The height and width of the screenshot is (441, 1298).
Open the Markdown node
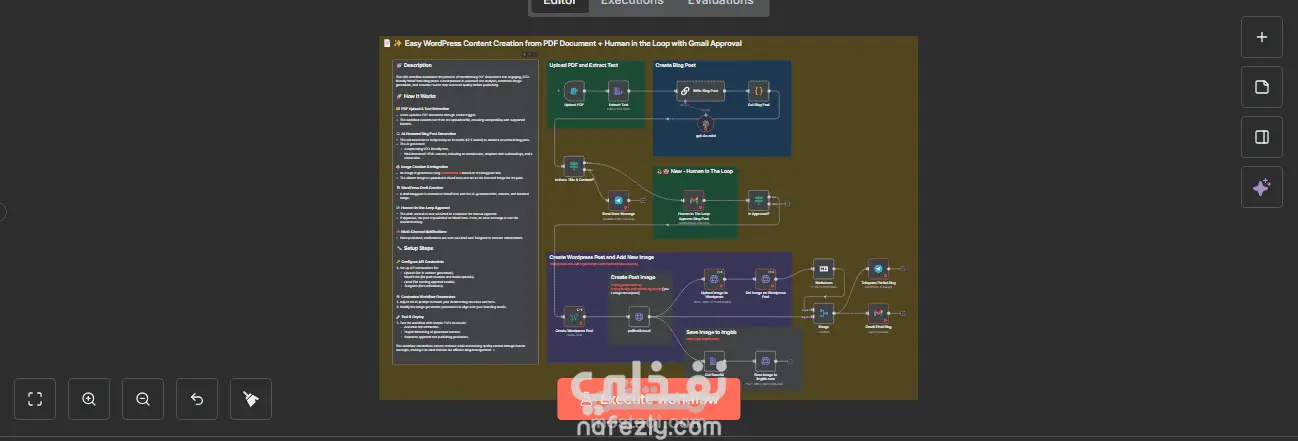(x=825, y=268)
